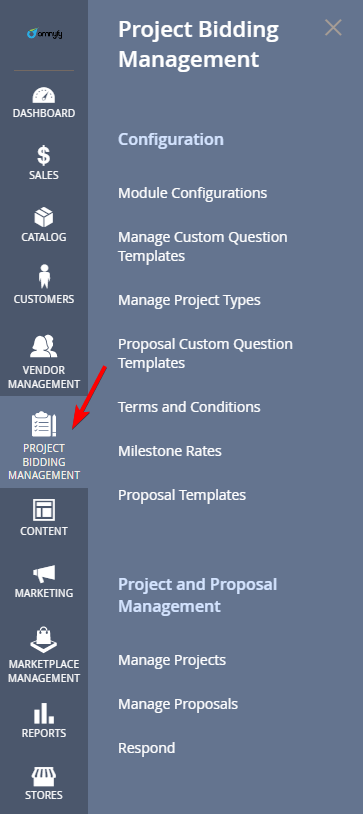The image size is (363, 814).
Task: Close the Project Bidding Management panel
Action: (333, 28)
